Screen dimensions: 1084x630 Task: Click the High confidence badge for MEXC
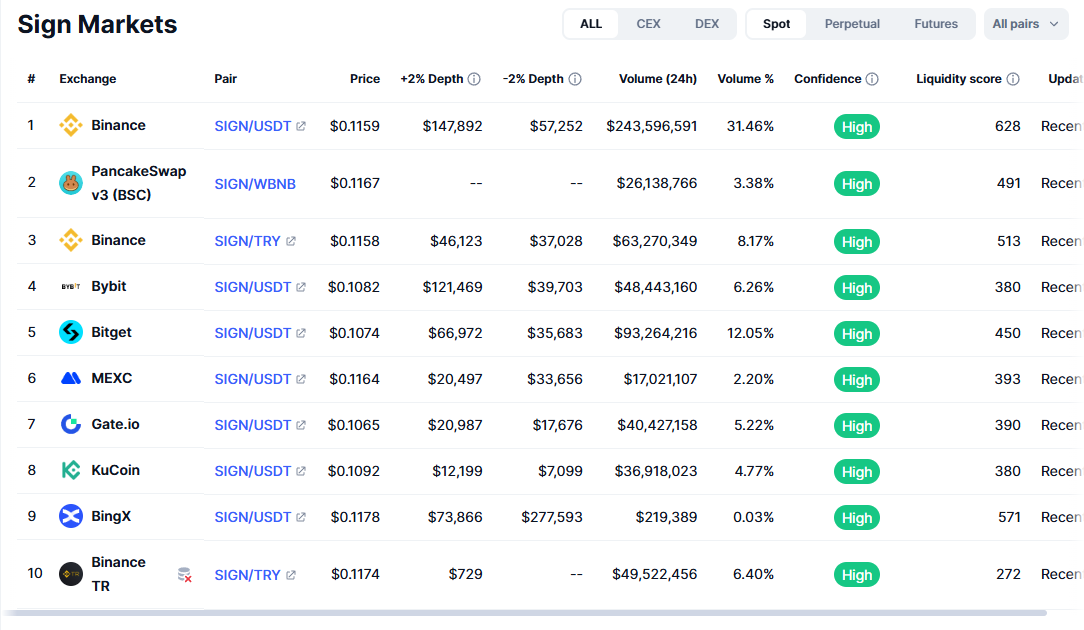point(857,380)
